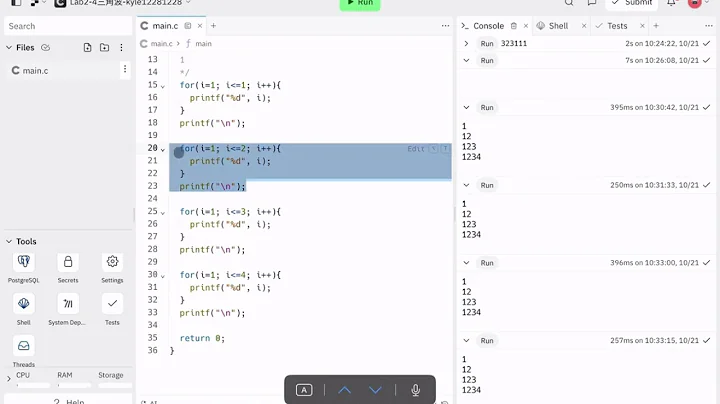Screen dimensions: 720x404
Task: Click the Run badge of 10:33:15 entry
Action: tap(487, 340)
